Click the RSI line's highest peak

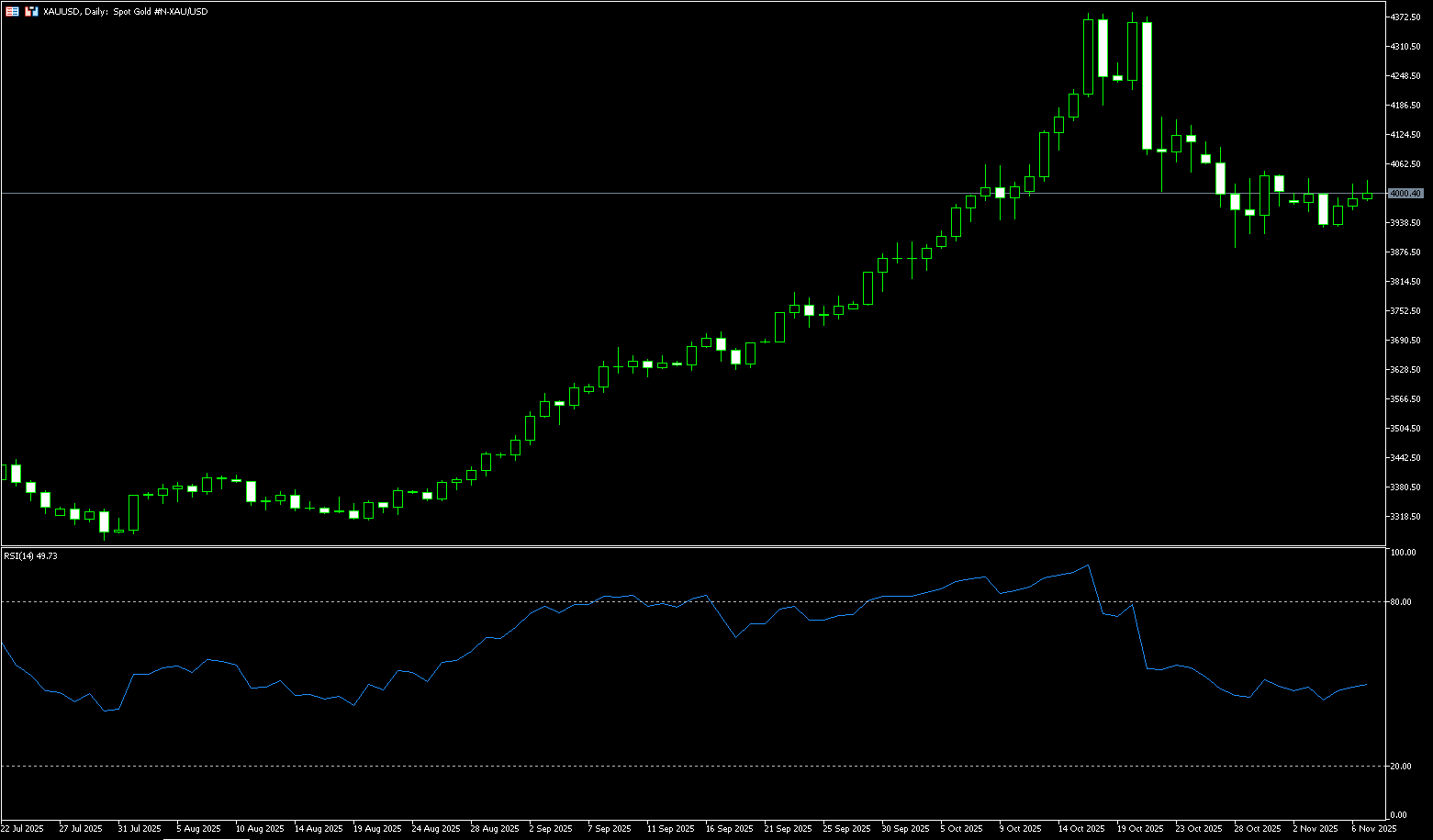click(1088, 566)
